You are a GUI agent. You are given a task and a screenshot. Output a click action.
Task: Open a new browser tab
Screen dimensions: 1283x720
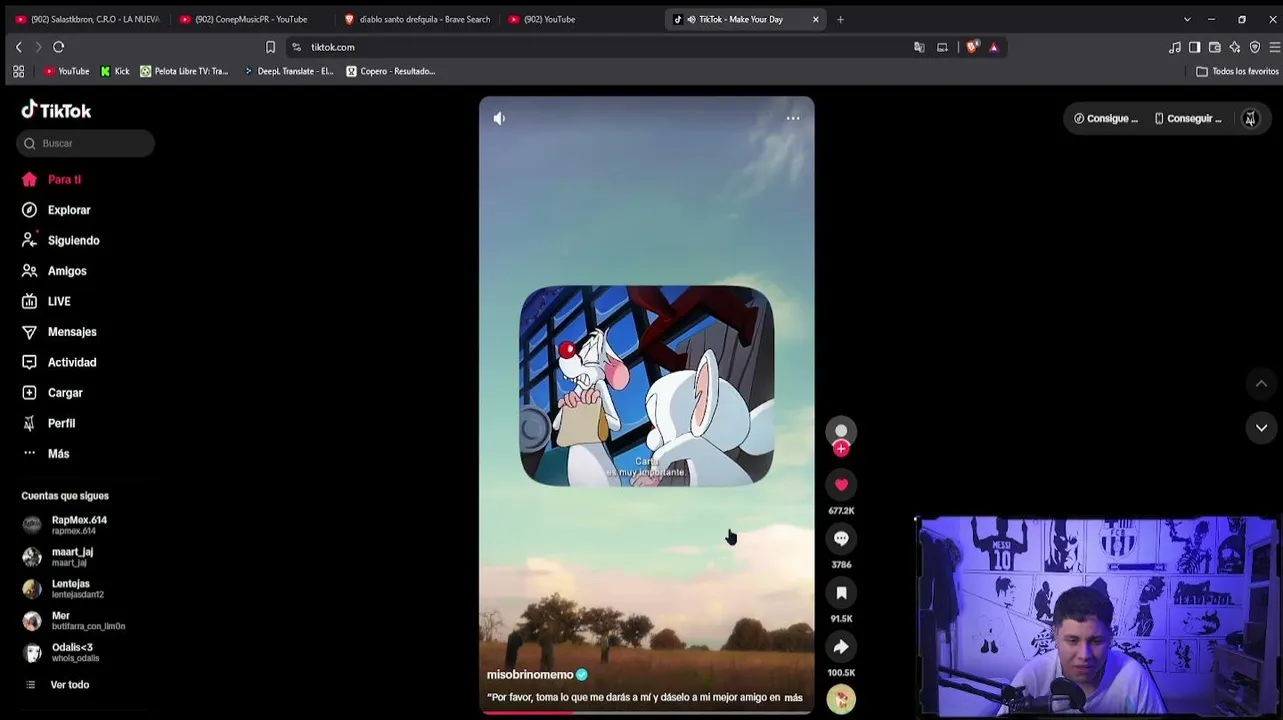(840, 19)
